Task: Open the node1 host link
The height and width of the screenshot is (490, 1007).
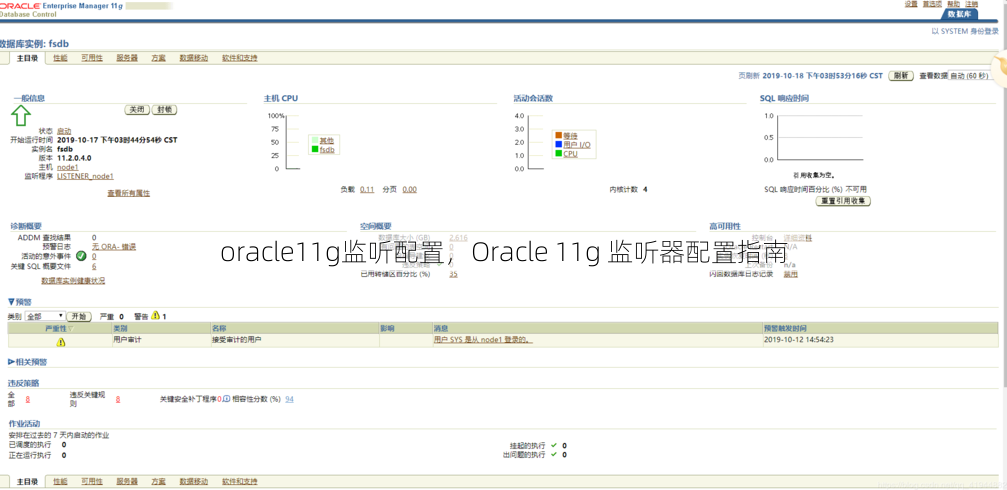Action: coord(67,167)
